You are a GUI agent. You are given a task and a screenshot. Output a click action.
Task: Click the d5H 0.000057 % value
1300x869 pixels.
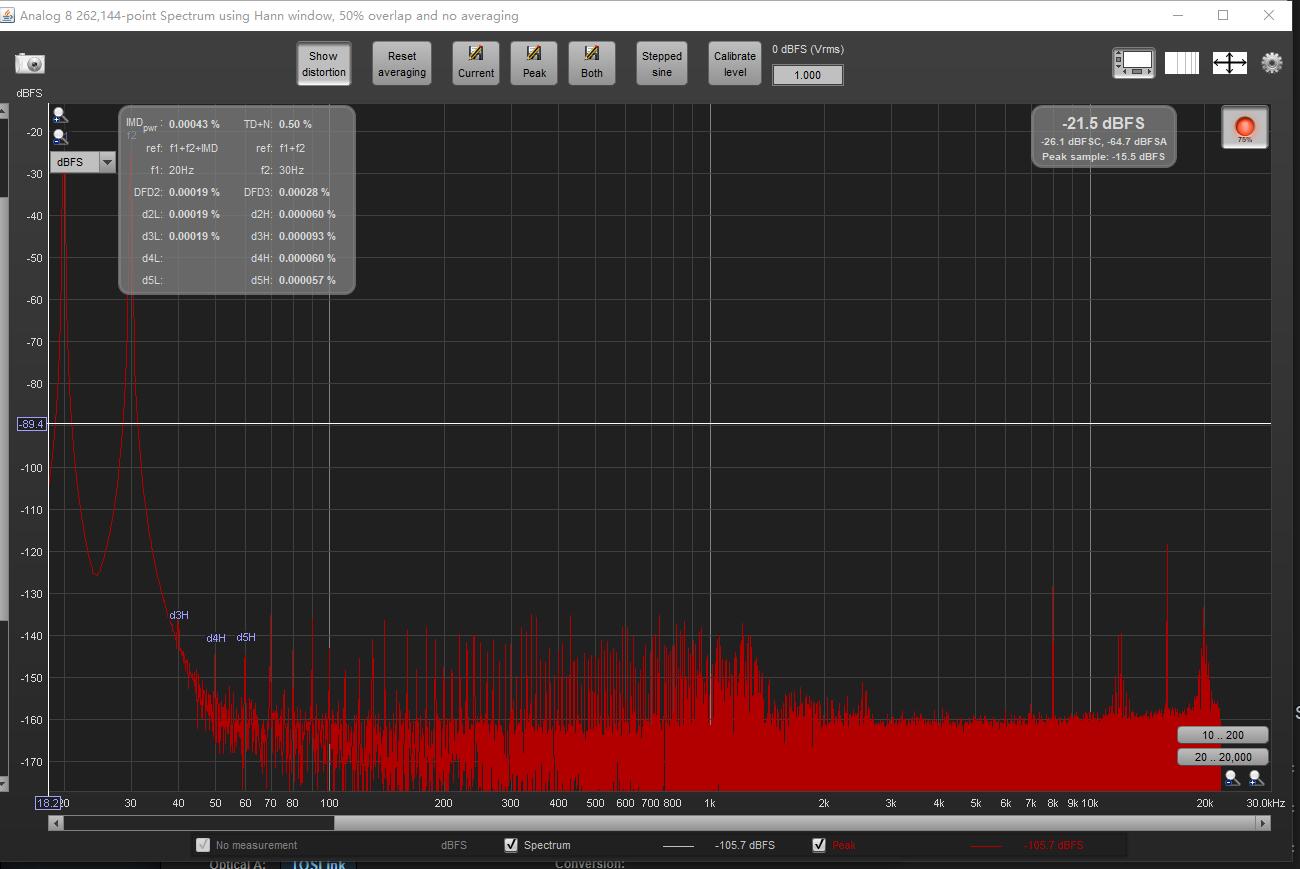point(307,280)
